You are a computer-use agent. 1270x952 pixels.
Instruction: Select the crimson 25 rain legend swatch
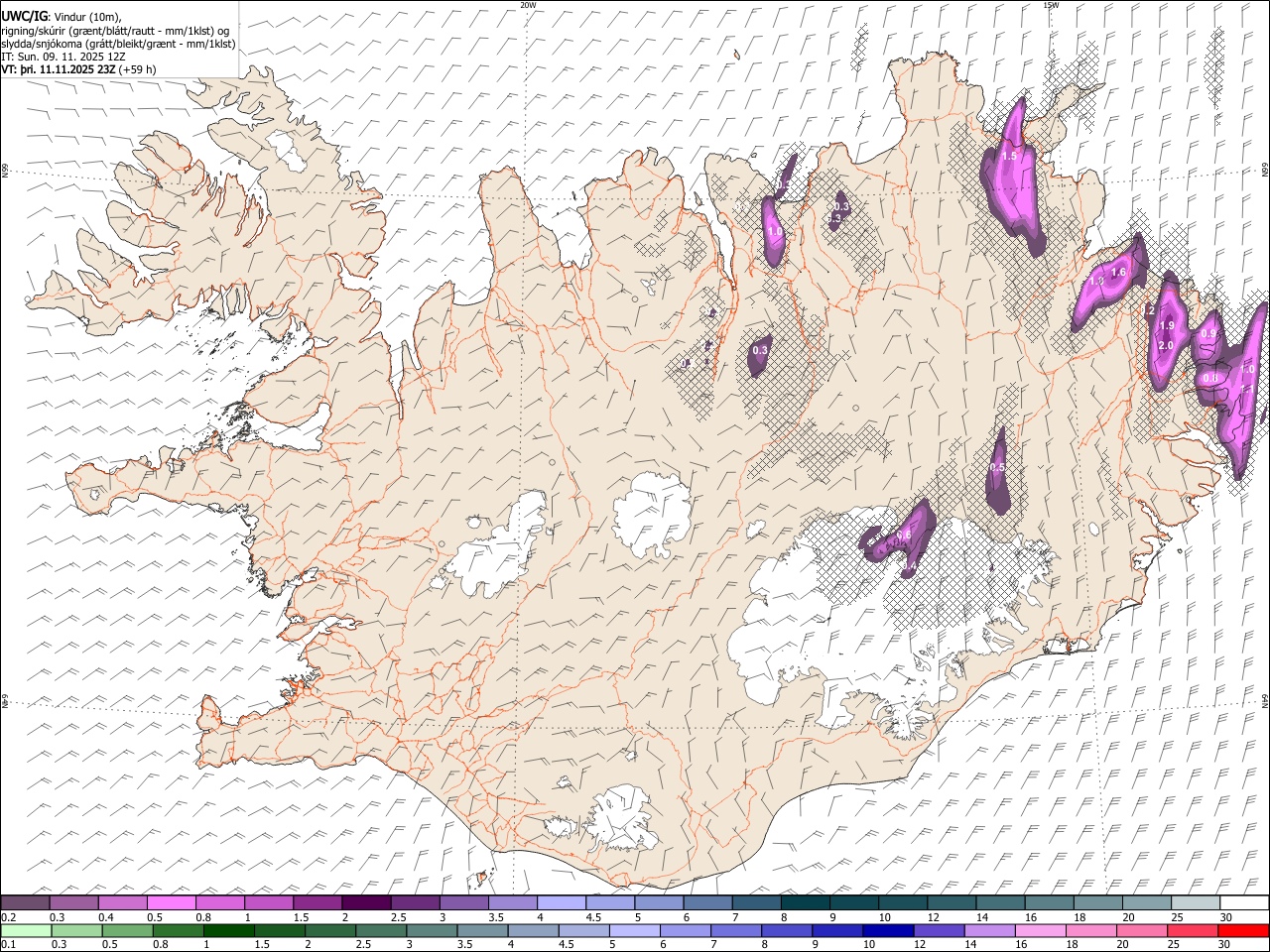click(1193, 930)
